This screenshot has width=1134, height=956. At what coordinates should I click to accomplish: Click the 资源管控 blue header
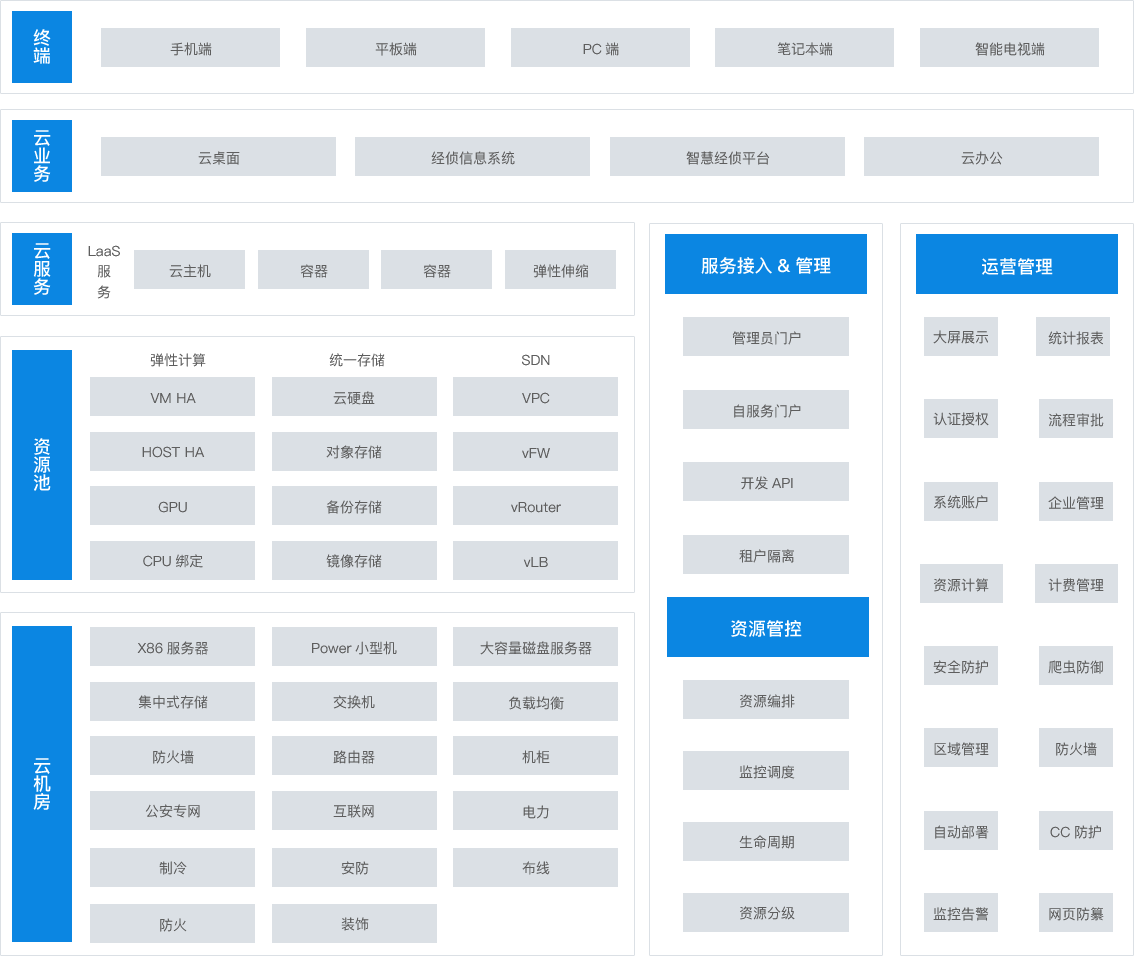coord(767,628)
